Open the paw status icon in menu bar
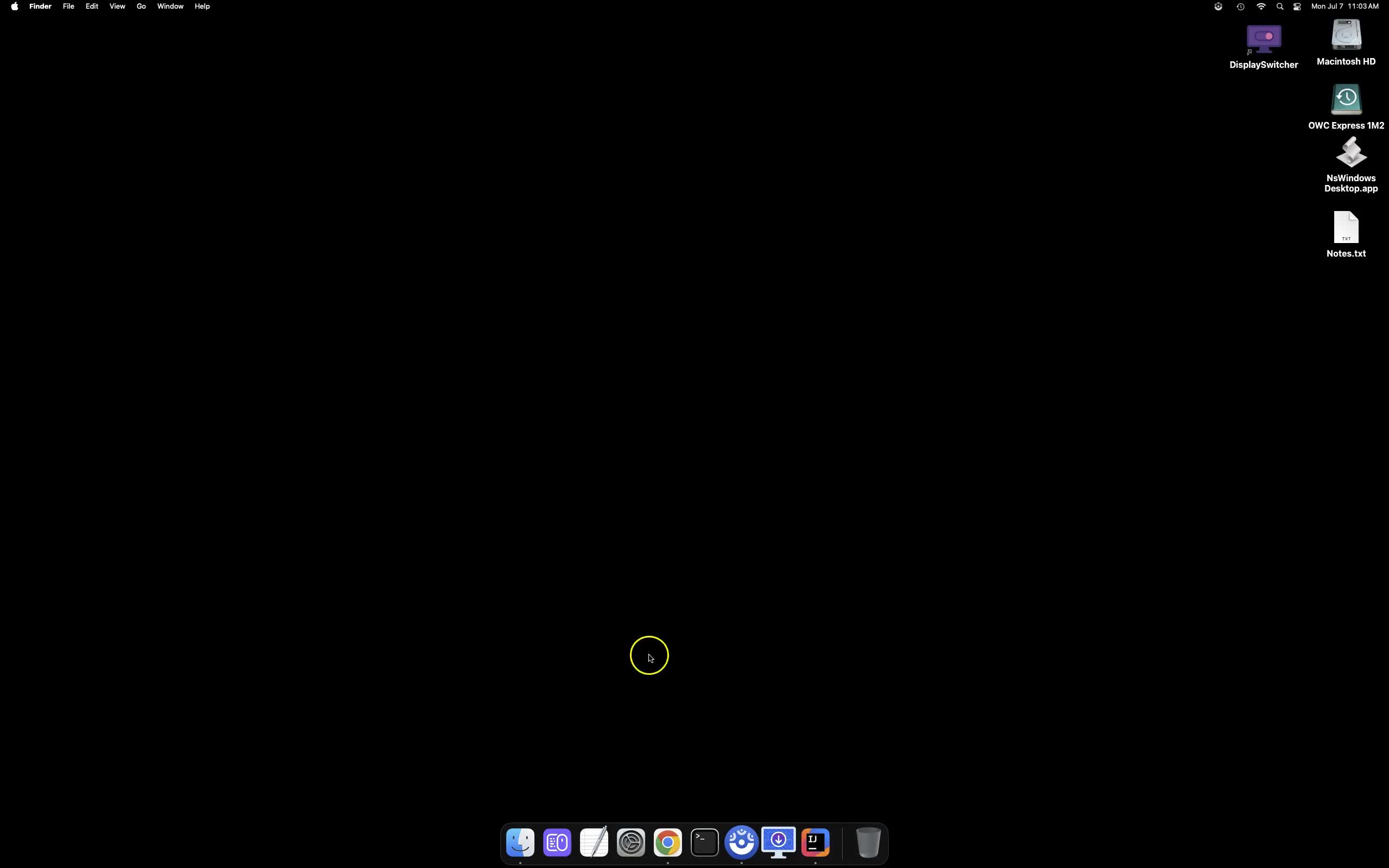This screenshot has width=1389, height=868. point(1218,7)
